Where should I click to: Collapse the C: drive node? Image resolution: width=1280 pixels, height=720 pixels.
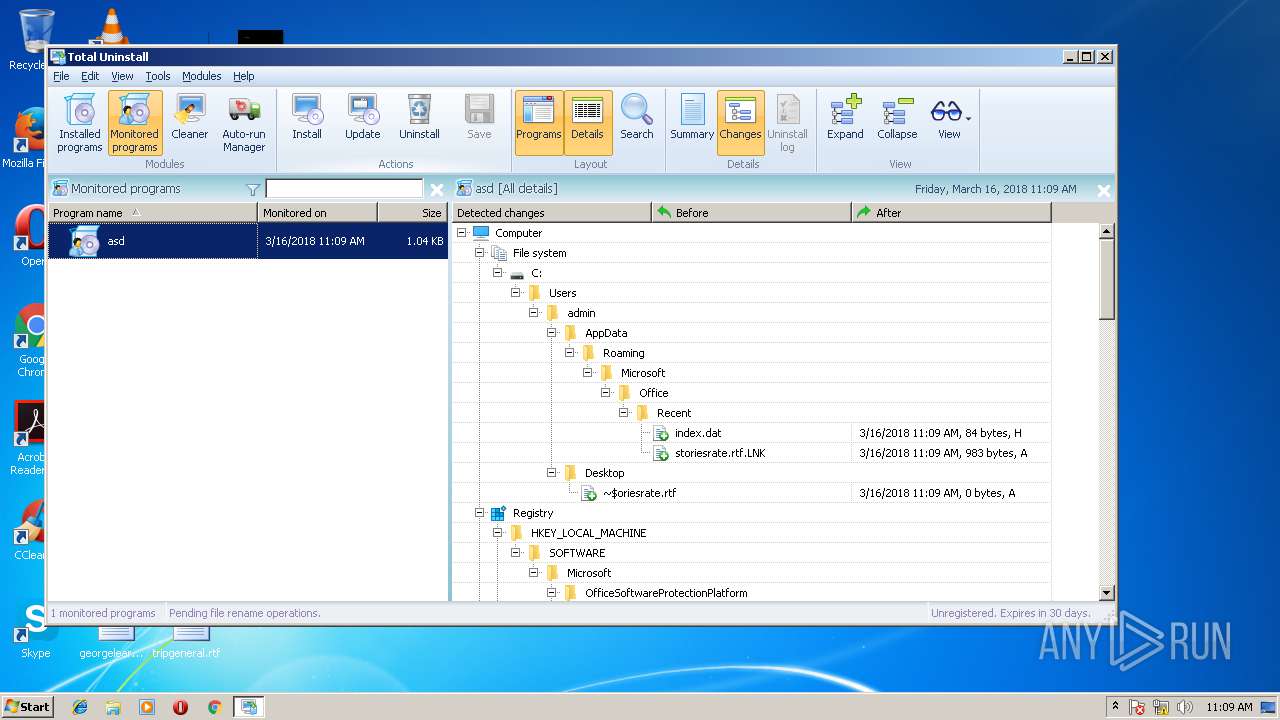click(498, 273)
